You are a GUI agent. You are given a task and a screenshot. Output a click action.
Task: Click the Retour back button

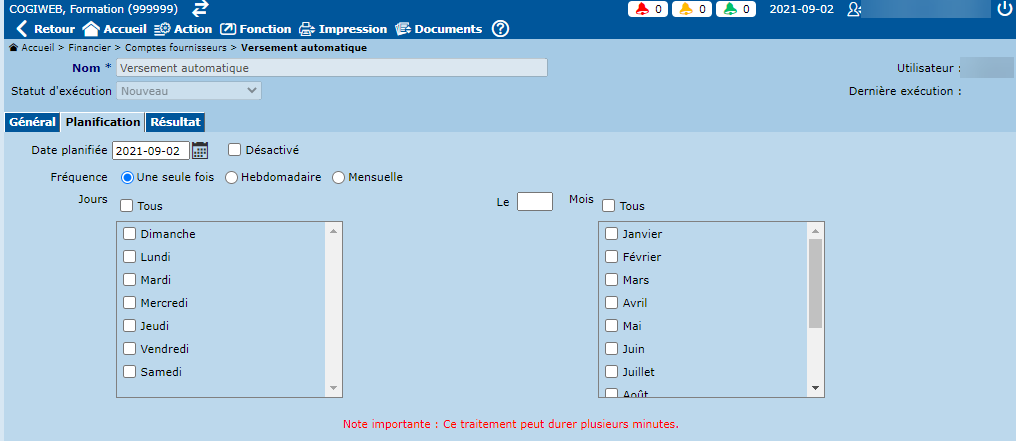(x=45, y=29)
